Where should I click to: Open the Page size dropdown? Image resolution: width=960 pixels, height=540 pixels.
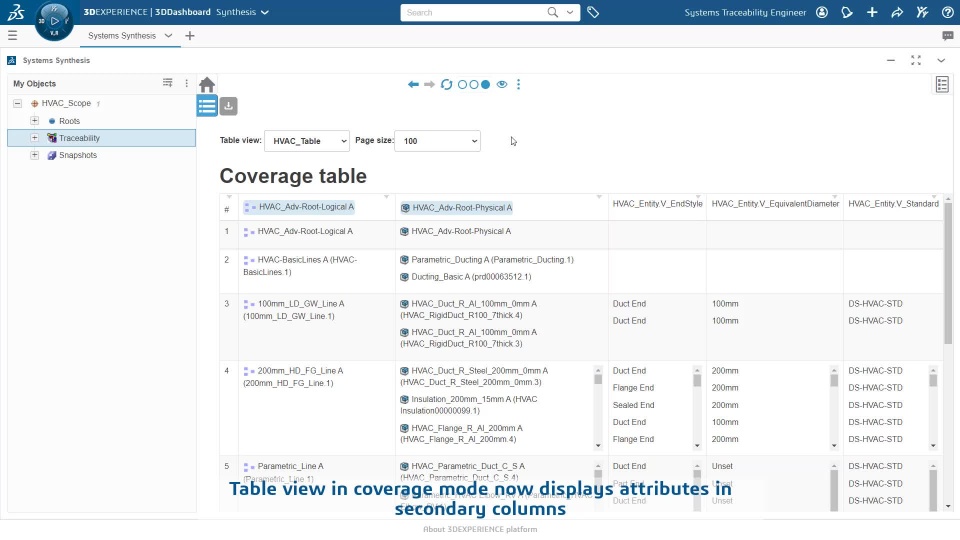click(437, 141)
